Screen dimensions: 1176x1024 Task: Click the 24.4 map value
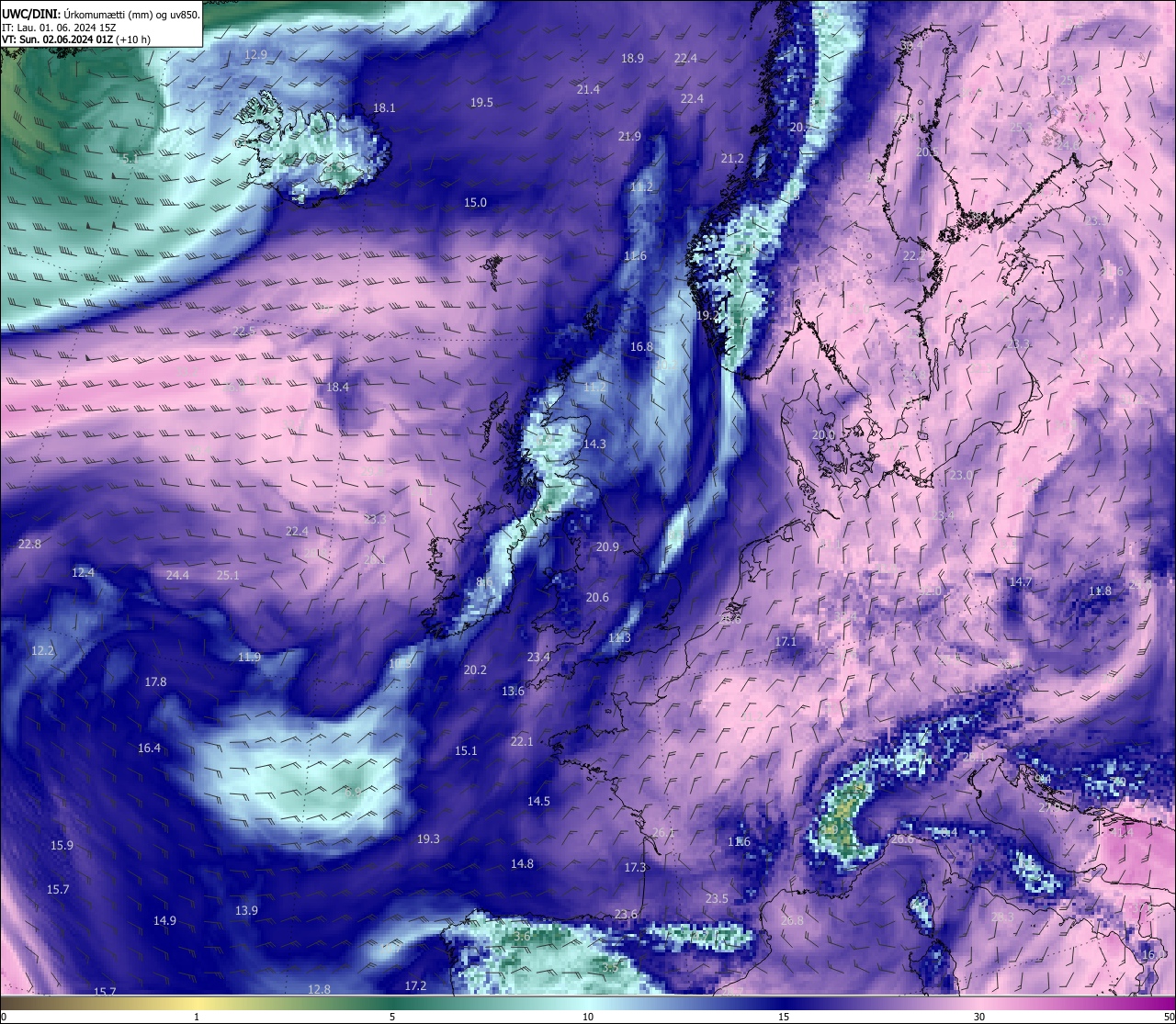[x=177, y=576]
